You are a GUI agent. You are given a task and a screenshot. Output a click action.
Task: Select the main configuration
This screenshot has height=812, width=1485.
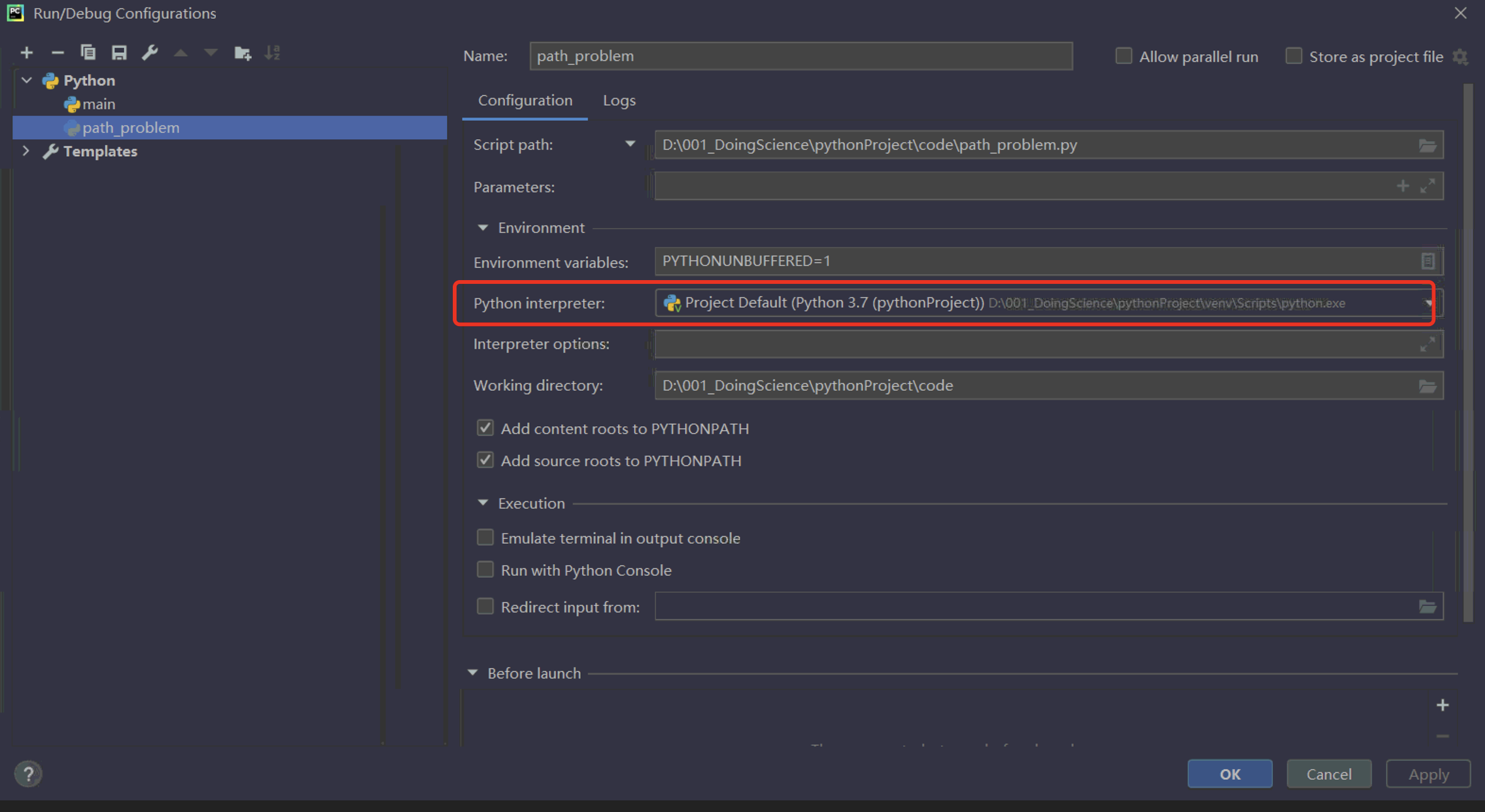99,104
